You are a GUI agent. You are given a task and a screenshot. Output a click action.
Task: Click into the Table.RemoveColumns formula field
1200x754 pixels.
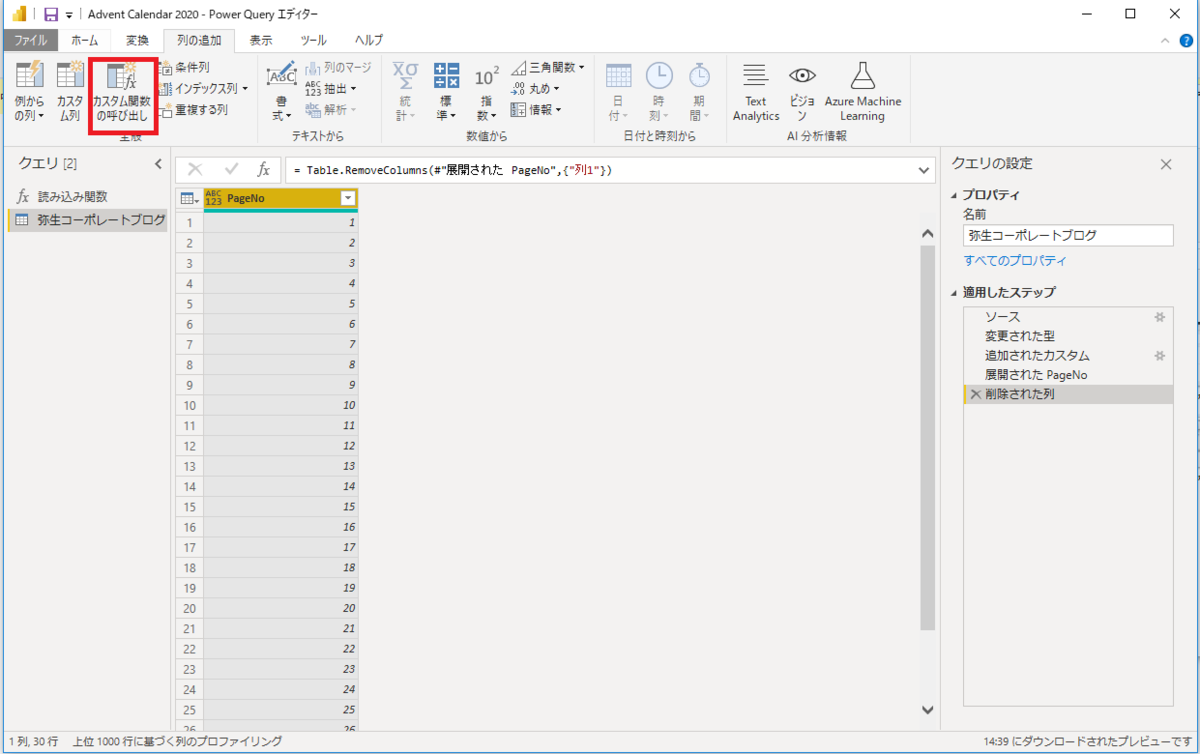tap(599, 170)
